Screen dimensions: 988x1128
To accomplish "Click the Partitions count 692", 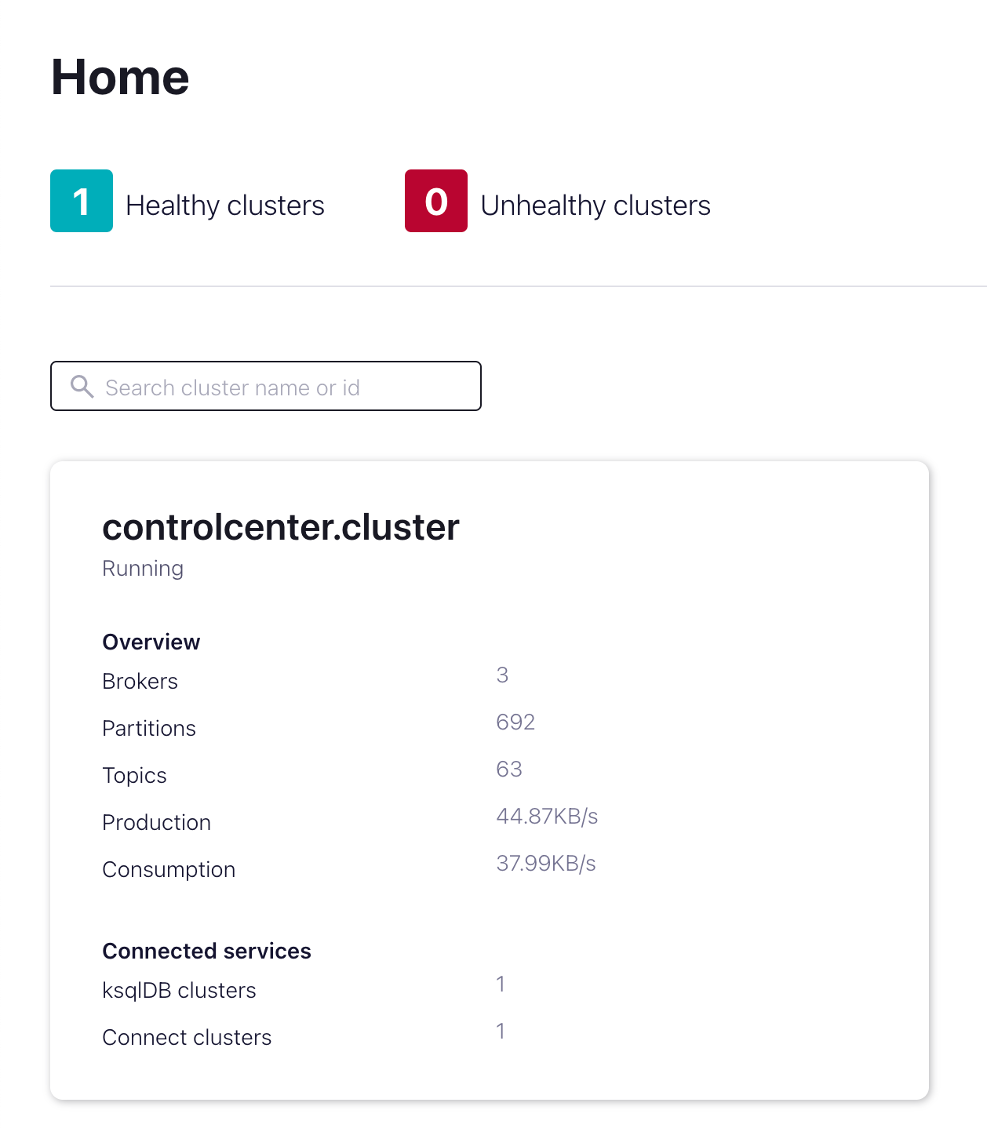I will tap(515, 722).
